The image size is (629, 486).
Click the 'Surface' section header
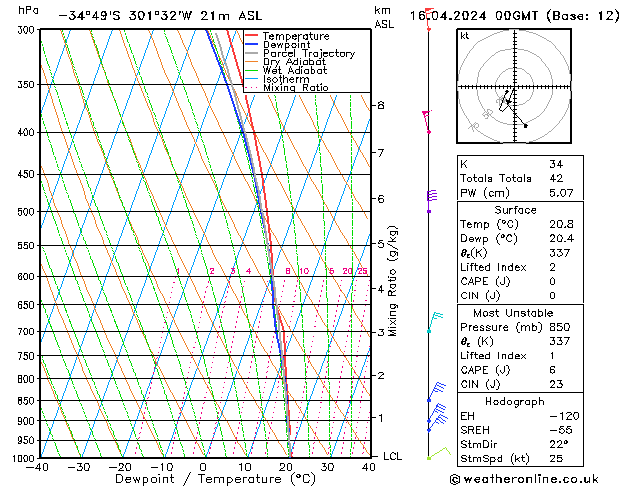[x=515, y=210]
